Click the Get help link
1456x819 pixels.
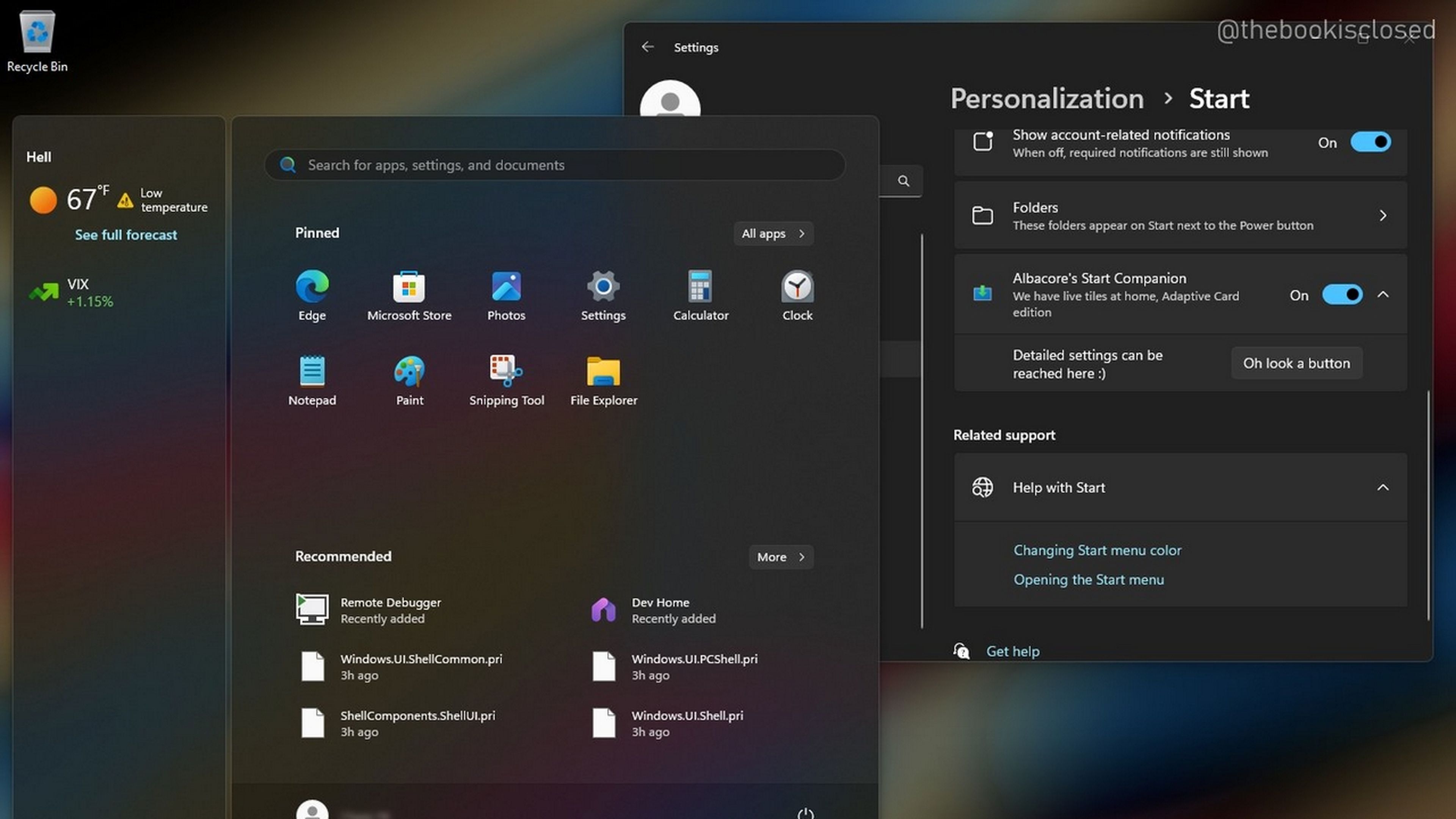pyautogui.click(x=1013, y=651)
